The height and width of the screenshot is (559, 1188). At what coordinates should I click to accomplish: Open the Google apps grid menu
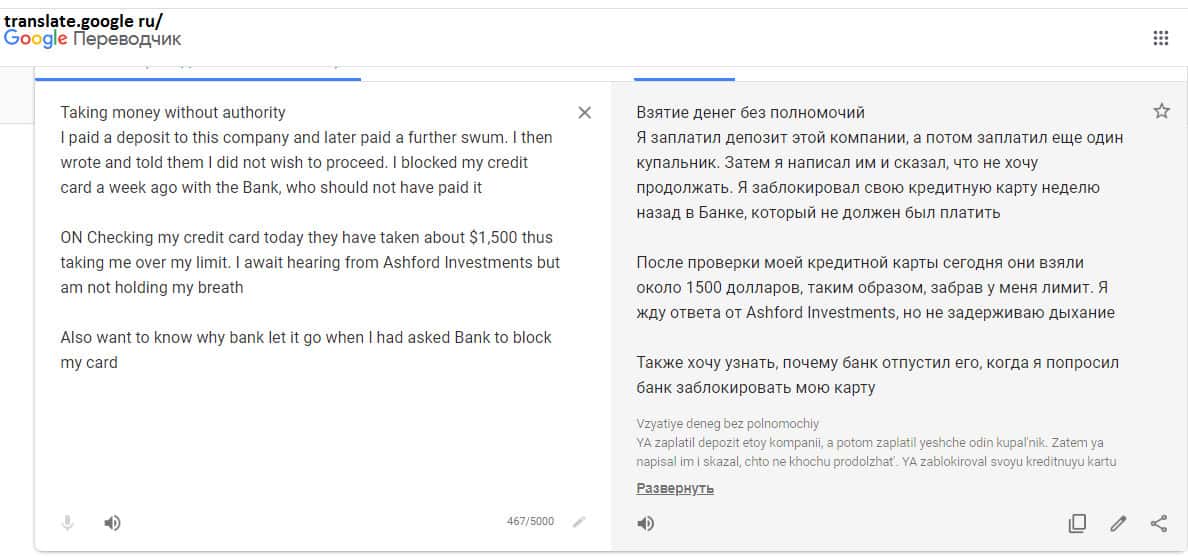coord(1160,38)
